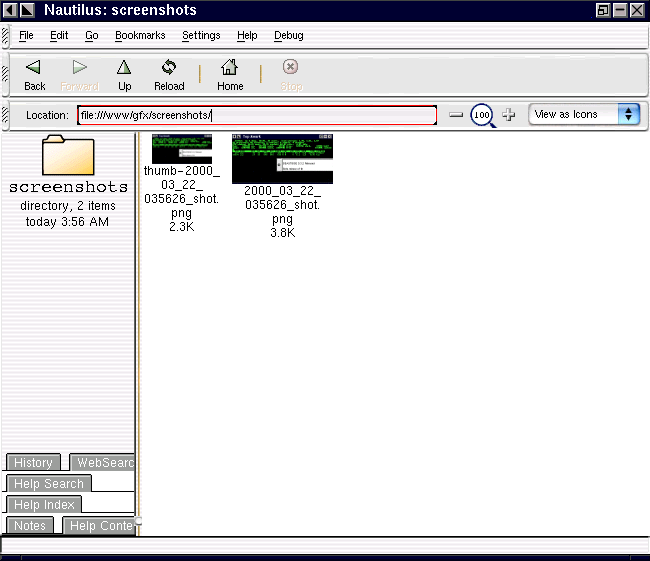Zoom in with the plus icon

[x=509, y=115]
